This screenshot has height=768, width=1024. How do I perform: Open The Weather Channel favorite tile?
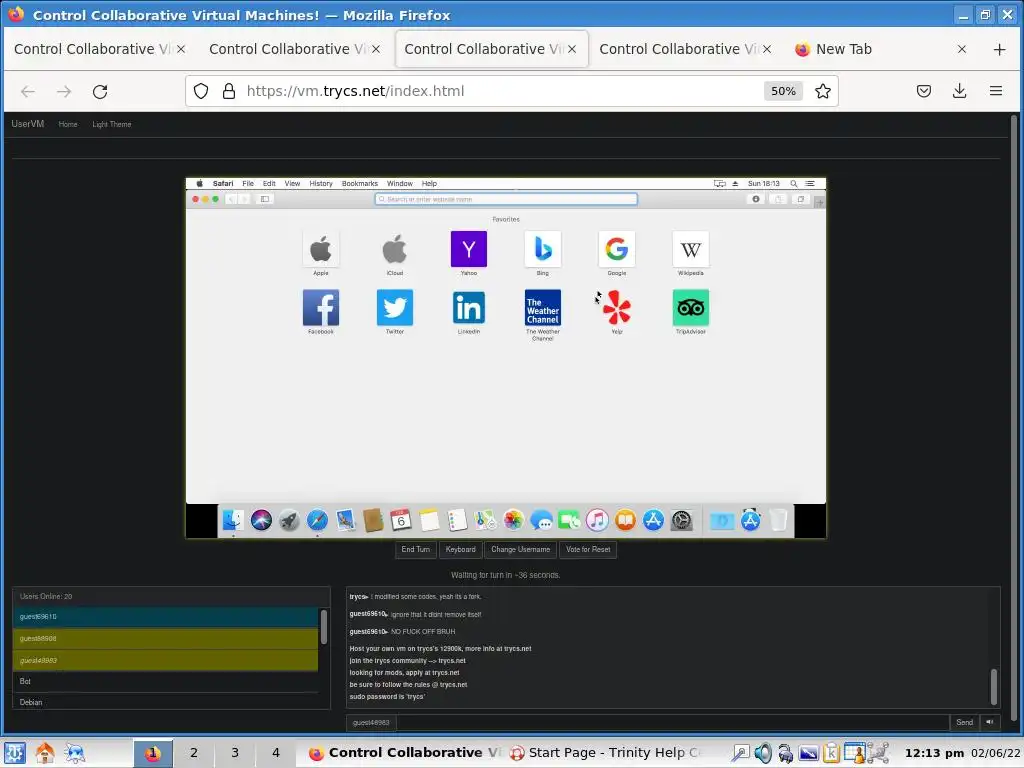543,308
